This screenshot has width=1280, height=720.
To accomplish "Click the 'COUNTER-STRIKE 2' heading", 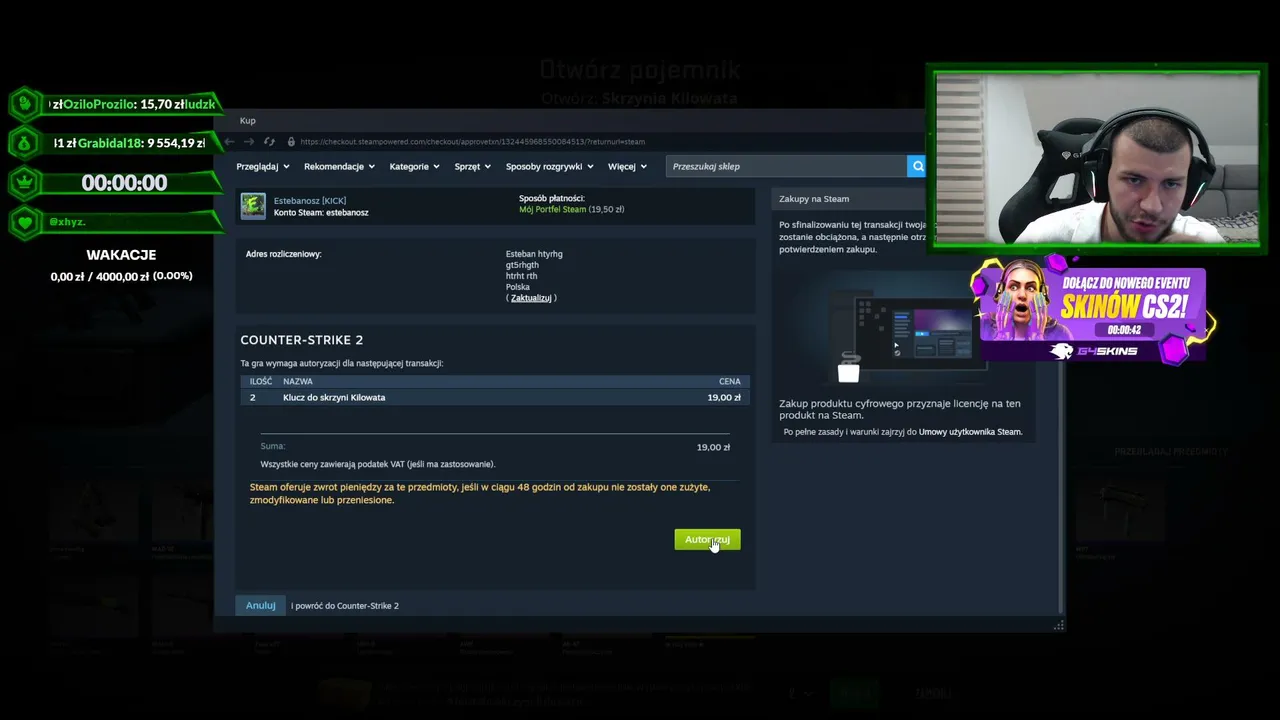I will 302,340.
